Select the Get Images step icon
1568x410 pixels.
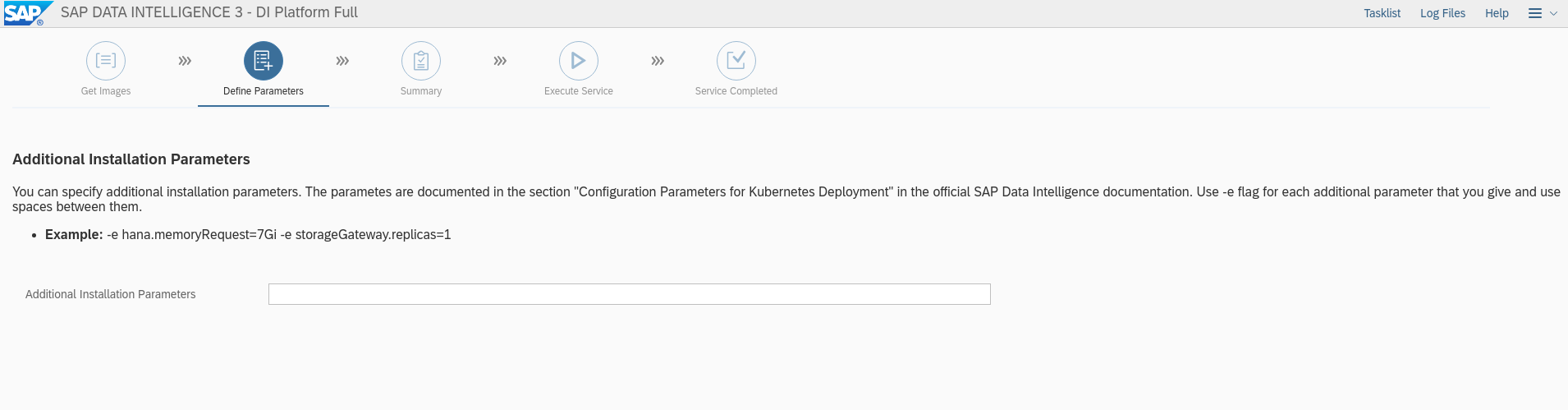[106, 61]
